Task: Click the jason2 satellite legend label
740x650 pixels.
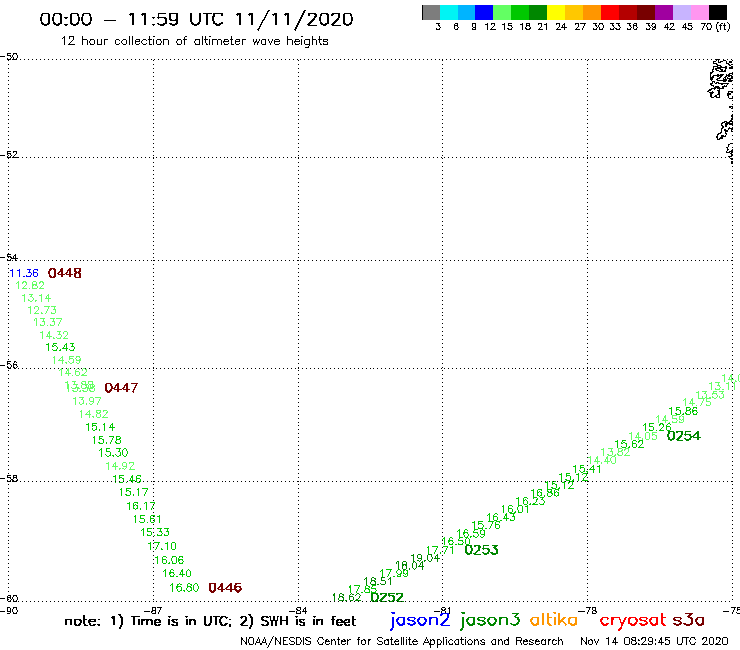Action: click(x=420, y=620)
